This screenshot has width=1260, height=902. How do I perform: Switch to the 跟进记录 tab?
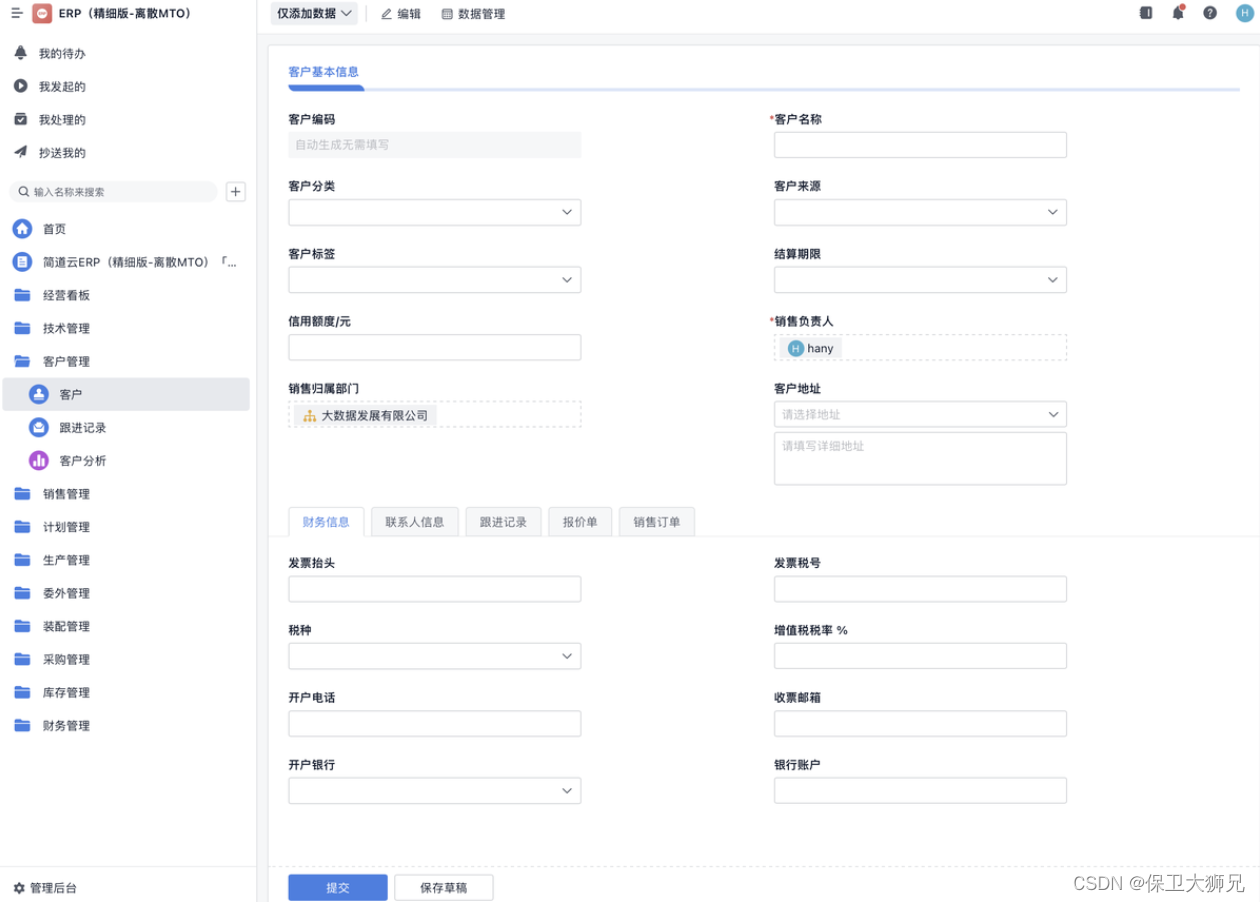pyautogui.click(x=503, y=522)
